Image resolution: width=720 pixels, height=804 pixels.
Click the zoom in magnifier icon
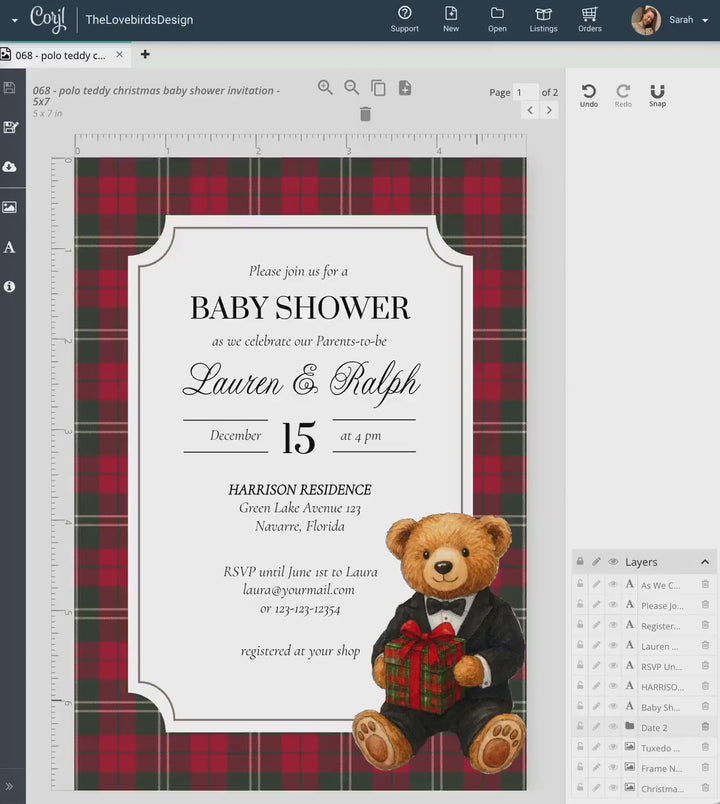coord(325,88)
